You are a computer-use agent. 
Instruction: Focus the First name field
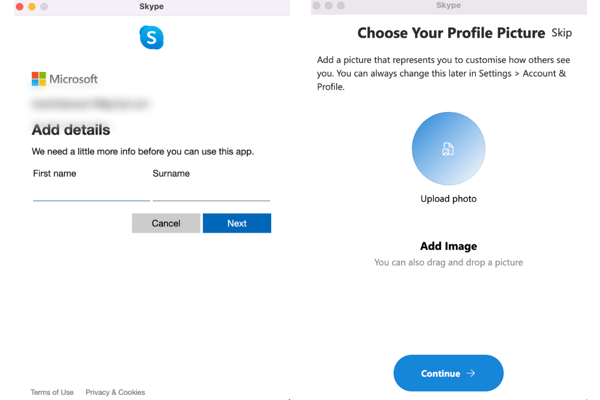coord(91,192)
